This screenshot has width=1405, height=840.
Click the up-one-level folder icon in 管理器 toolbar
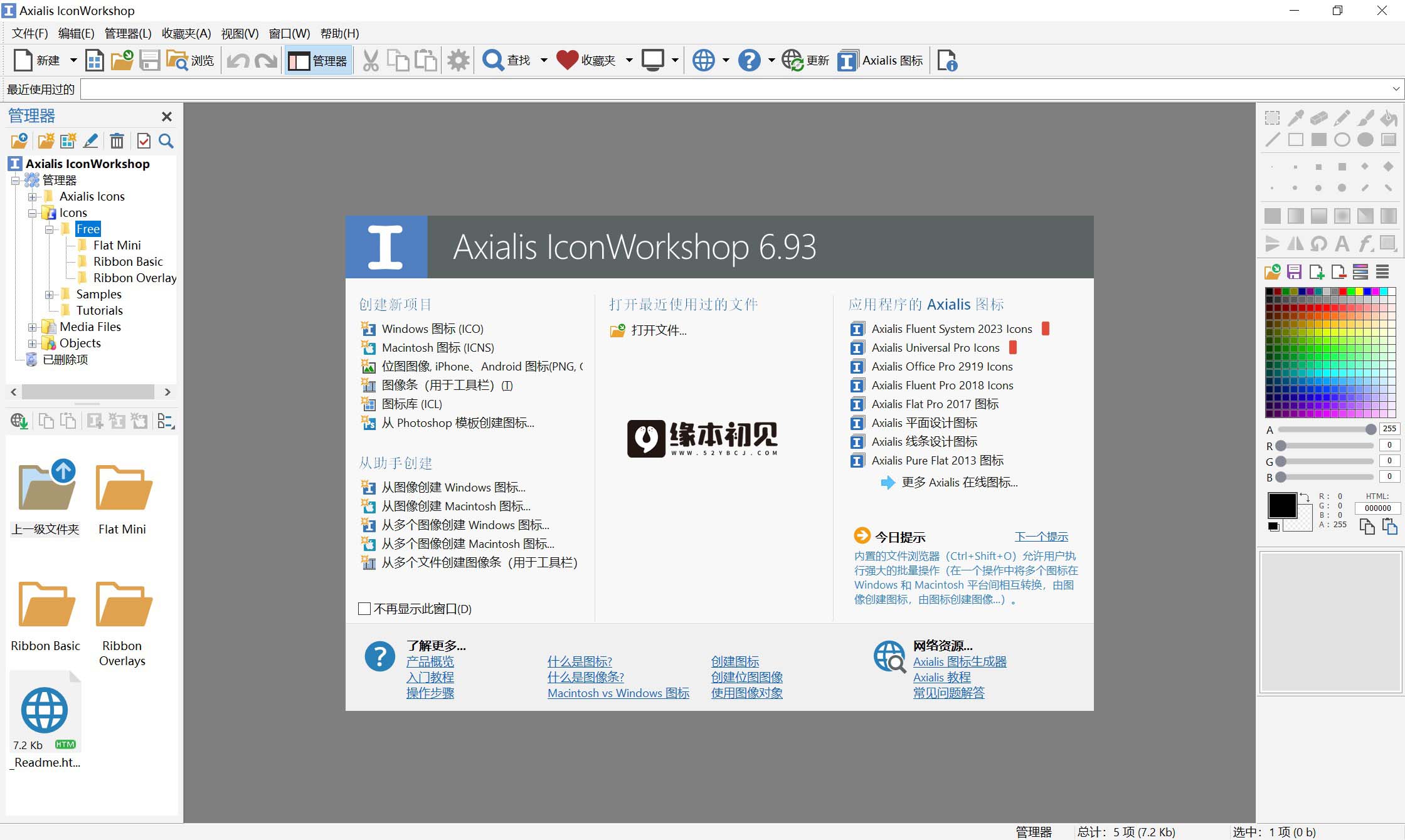pyautogui.click(x=19, y=140)
